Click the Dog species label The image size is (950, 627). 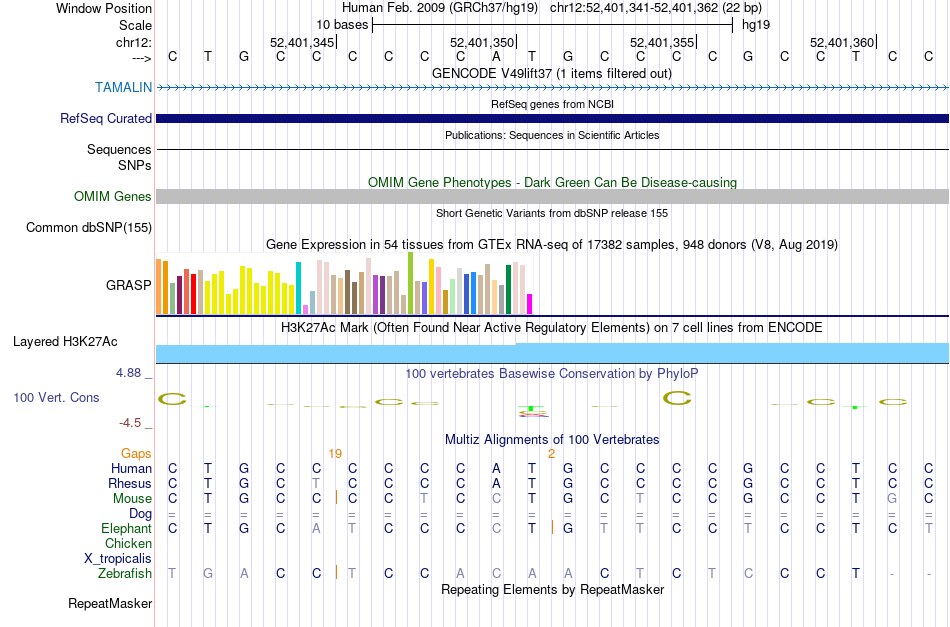pyautogui.click(x=141, y=514)
